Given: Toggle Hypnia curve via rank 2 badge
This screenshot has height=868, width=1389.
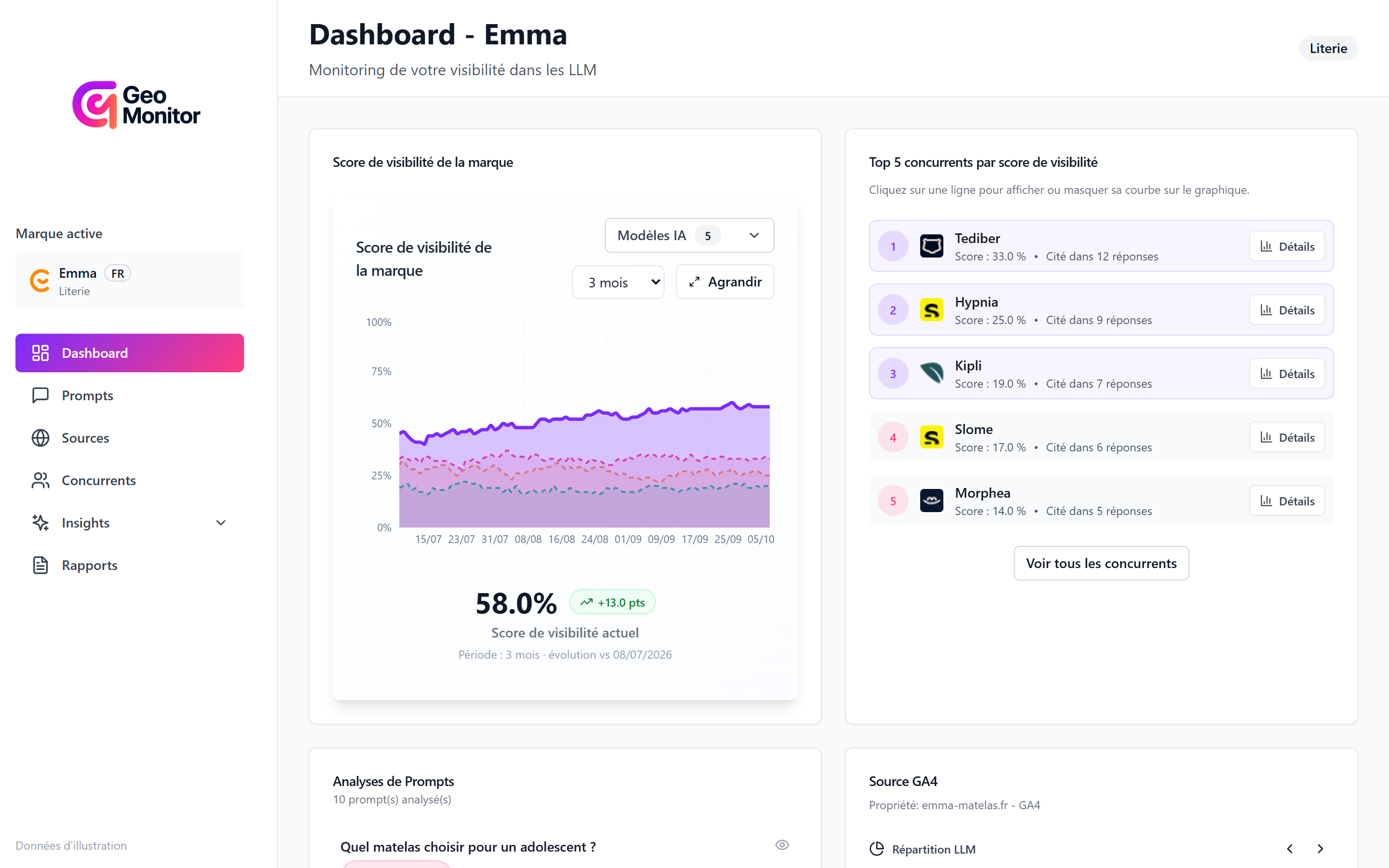Looking at the screenshot, I should pyautogui.click(x=893, y=310).
